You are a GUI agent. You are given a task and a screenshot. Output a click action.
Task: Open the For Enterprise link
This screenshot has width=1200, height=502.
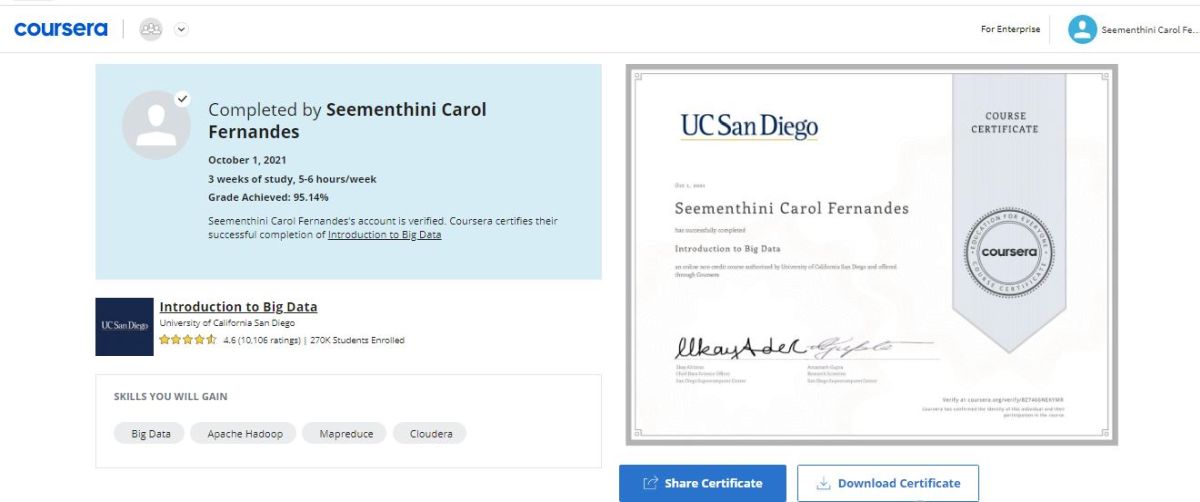1010,30
